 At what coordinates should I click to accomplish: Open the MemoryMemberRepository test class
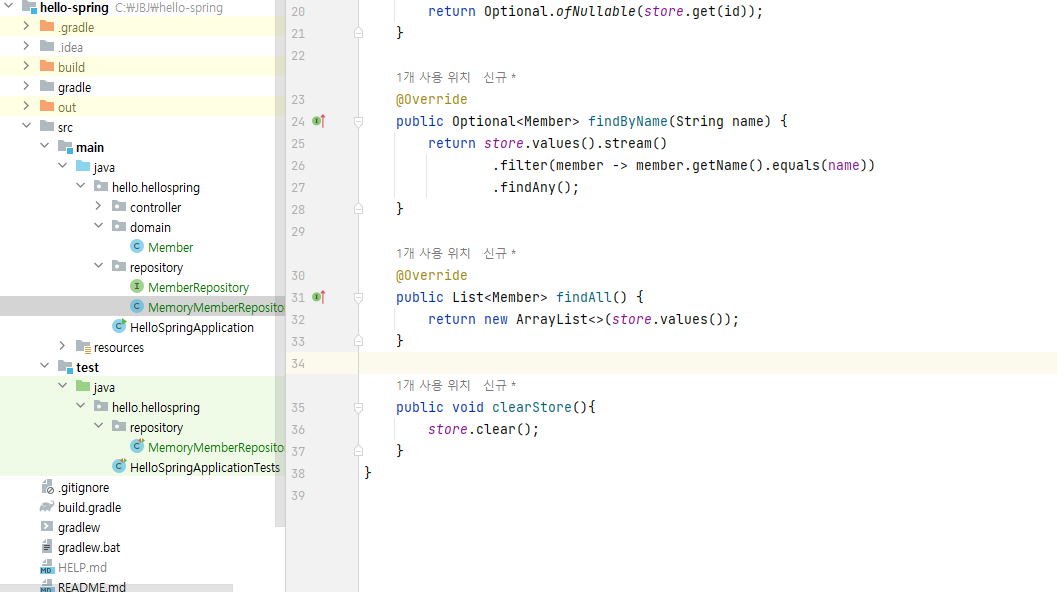click(x=216, y=448)
